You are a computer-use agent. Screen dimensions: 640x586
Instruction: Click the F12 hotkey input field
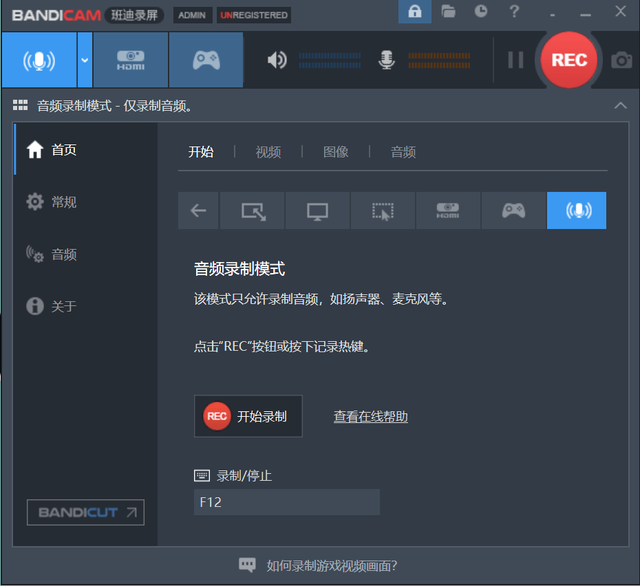pyautogui.click(x=287, y=502)
